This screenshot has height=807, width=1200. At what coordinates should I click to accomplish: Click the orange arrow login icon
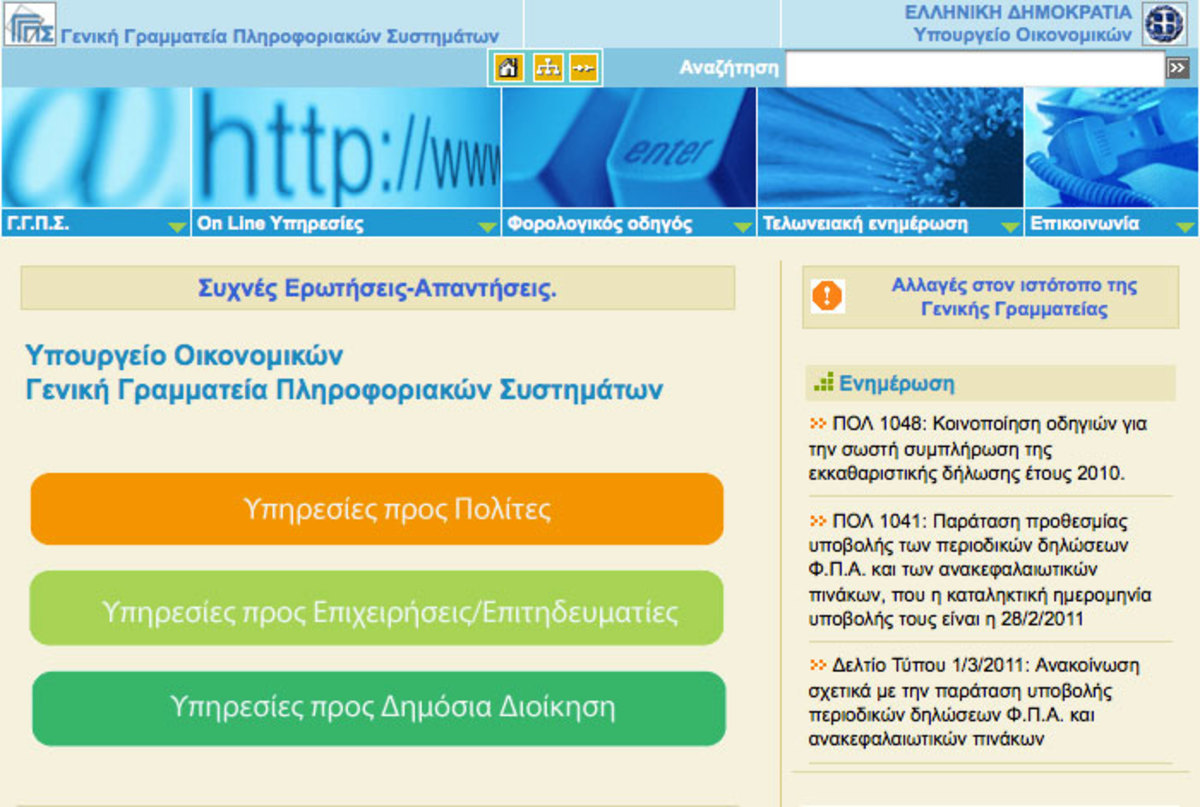point(583,68)
